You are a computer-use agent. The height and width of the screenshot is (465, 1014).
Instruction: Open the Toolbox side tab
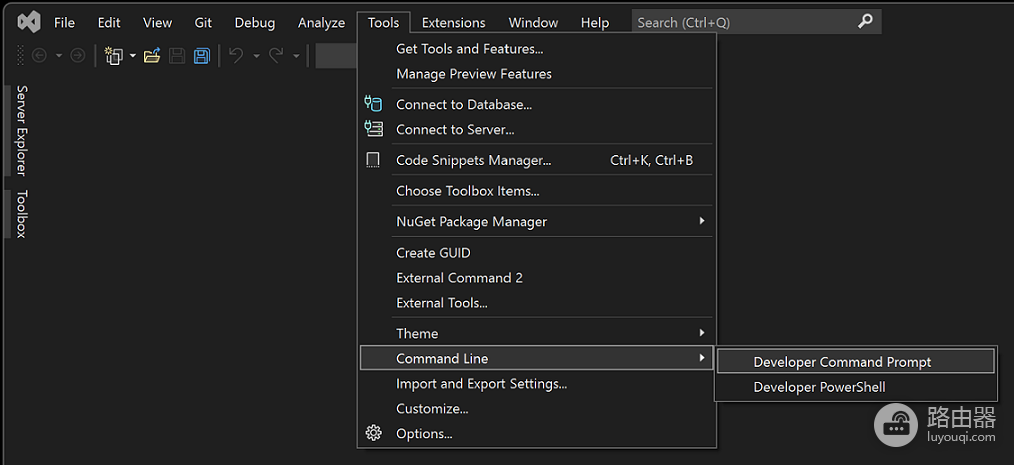pyautogui.click(x=21, y=214)
